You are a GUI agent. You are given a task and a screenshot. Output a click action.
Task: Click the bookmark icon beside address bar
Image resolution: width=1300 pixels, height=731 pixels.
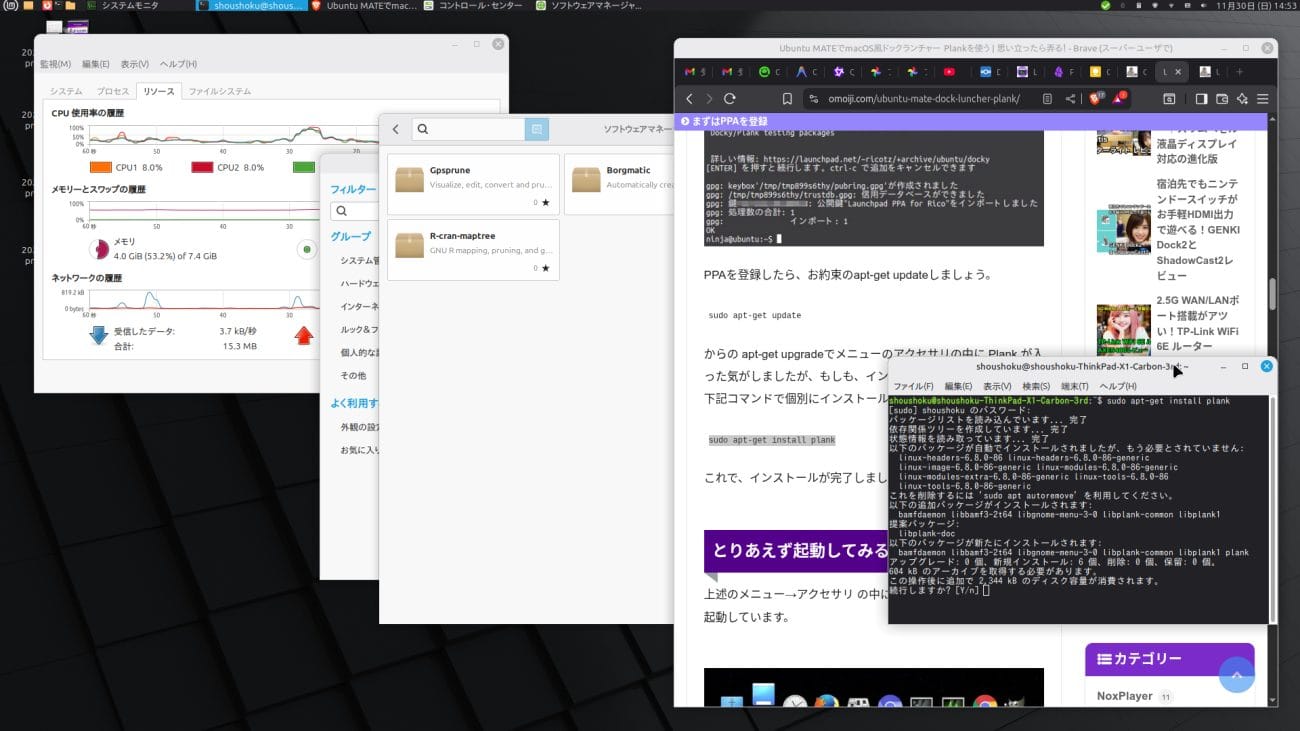[x=788, y=99]
